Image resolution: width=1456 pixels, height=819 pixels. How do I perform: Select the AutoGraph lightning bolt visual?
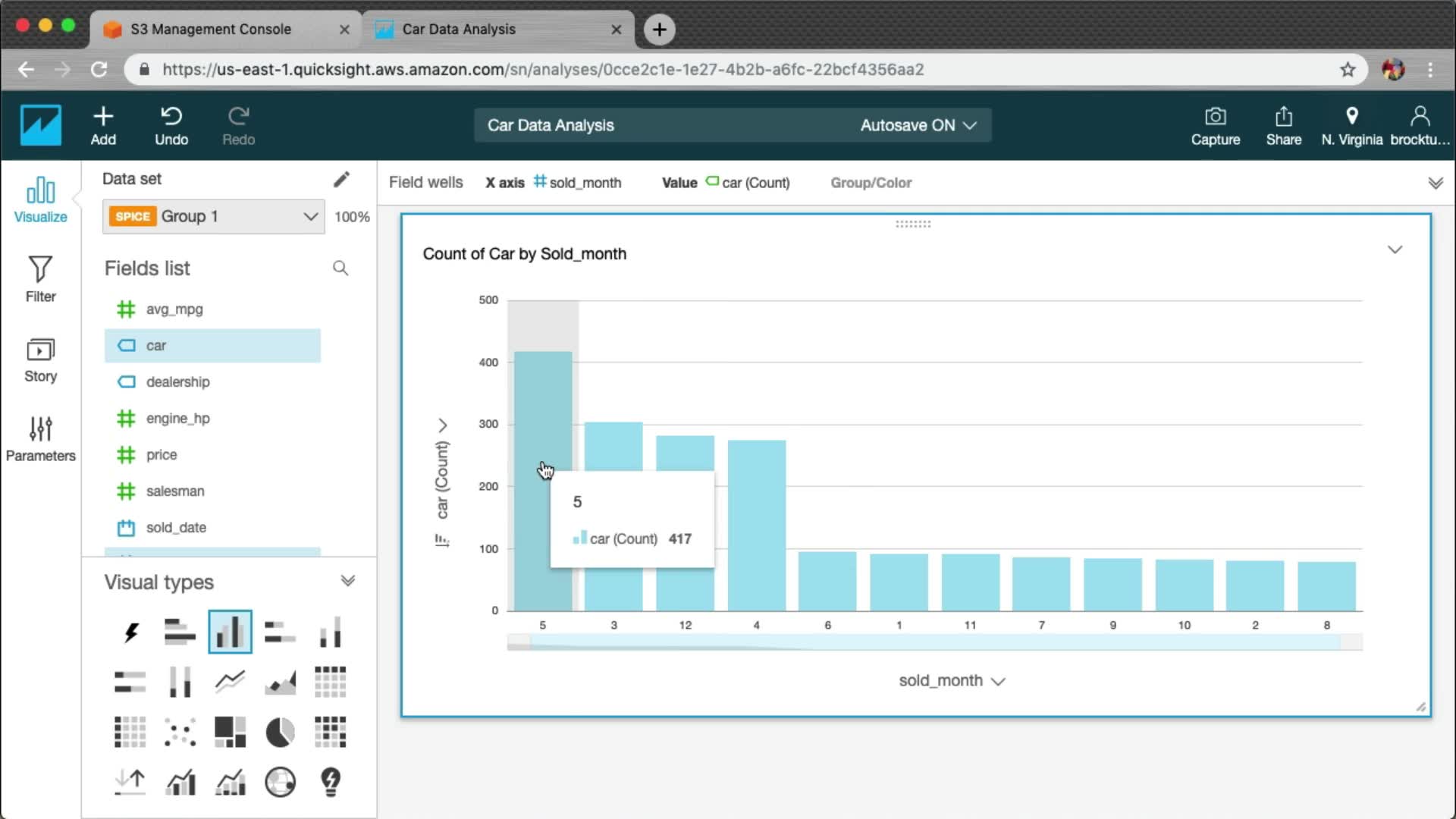point(130,632)
